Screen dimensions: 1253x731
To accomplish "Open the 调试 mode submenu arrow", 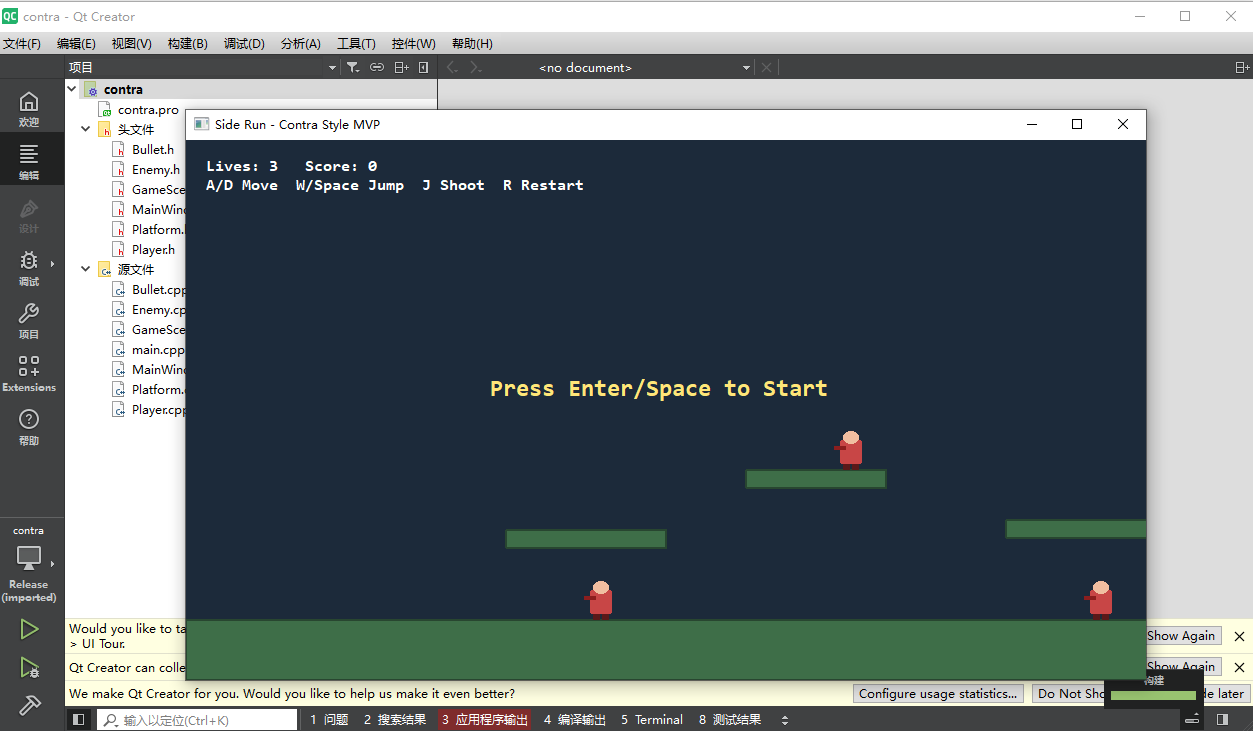I will (52, 264).
